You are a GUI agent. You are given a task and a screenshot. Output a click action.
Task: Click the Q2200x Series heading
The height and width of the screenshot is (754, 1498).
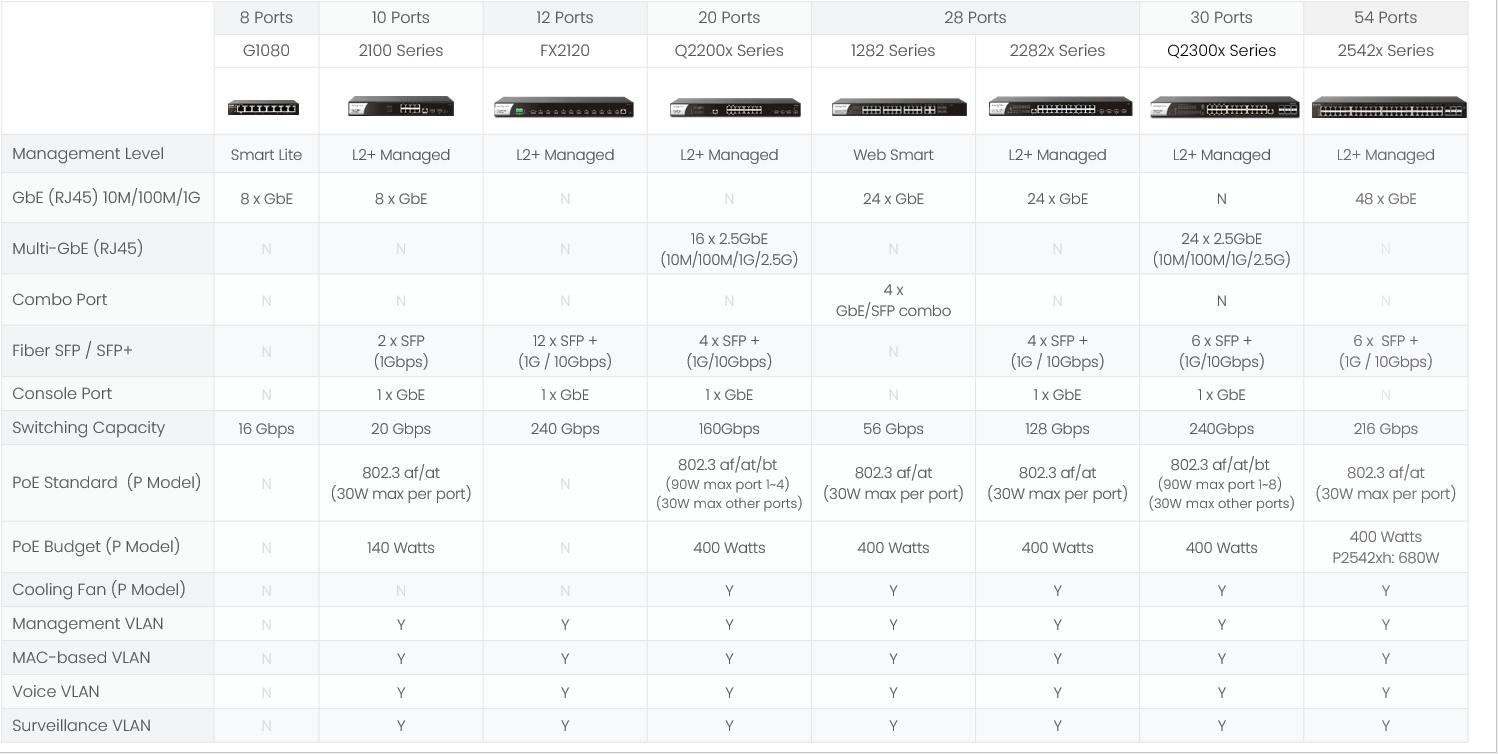(x=729, y=51)
